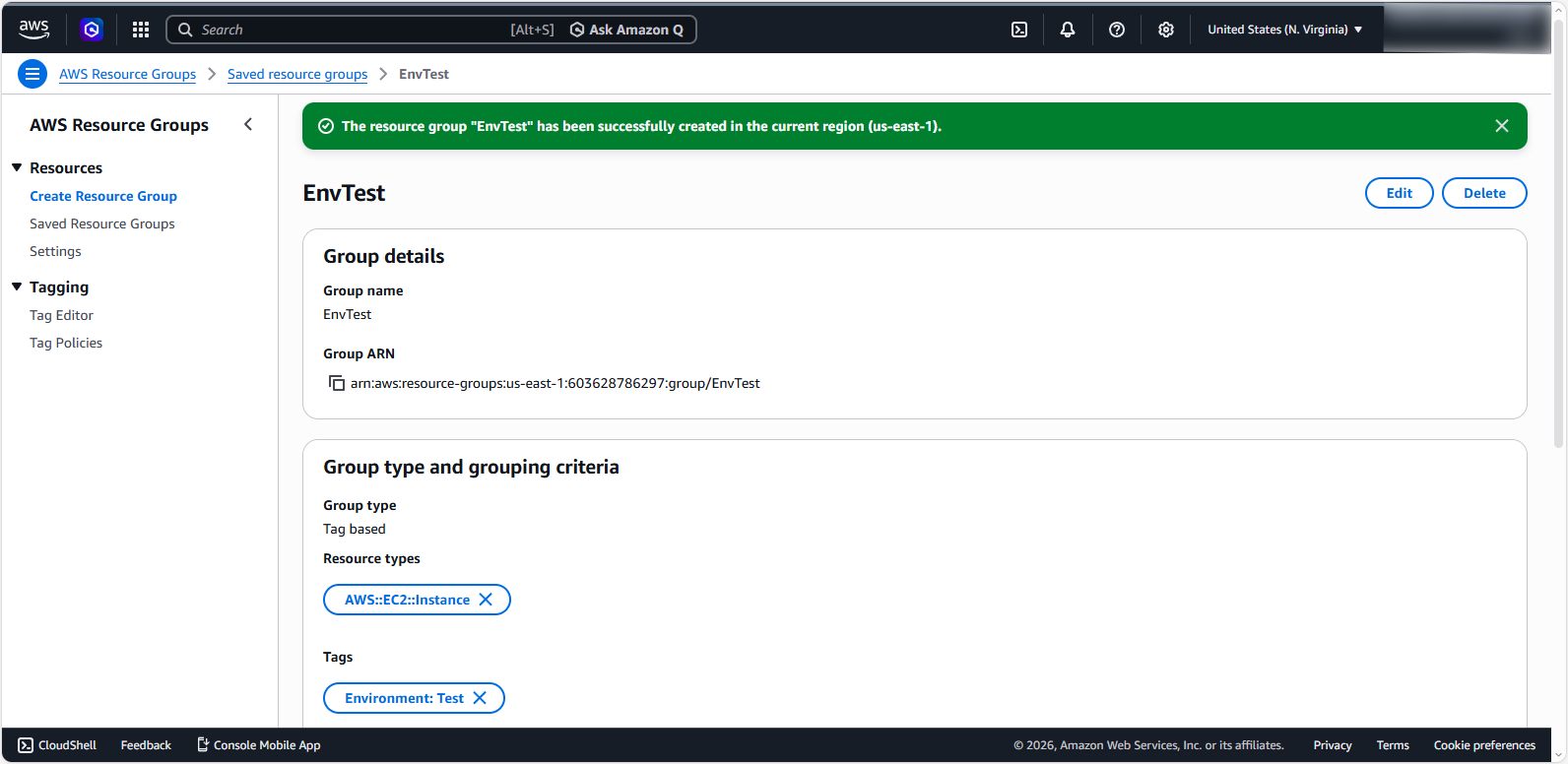
Task: Select the Group ARN text value
Action: tap(555, 383)
